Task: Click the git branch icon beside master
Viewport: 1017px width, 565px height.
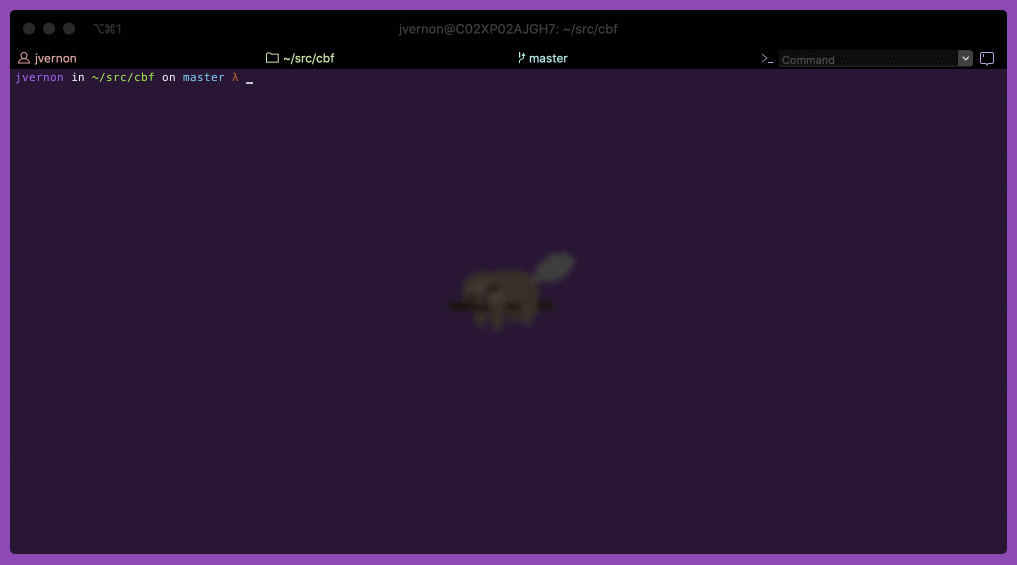Action: (x=521, y=58)
